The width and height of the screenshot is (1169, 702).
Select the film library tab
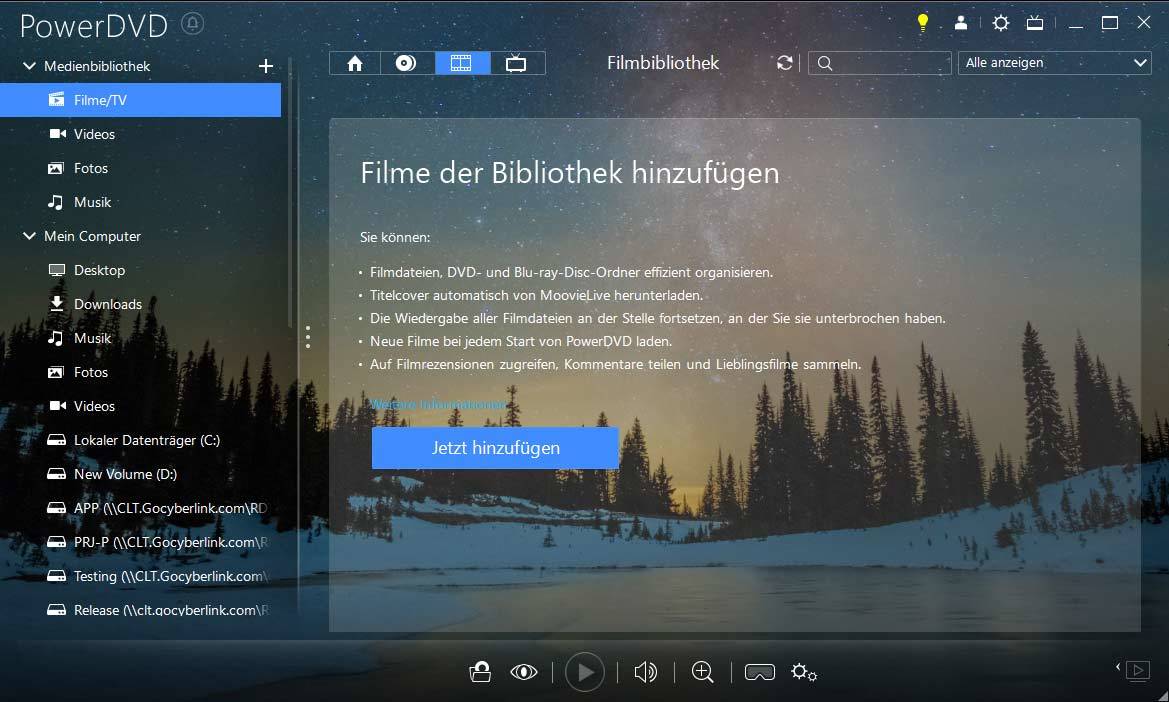[x=462, y=63]
